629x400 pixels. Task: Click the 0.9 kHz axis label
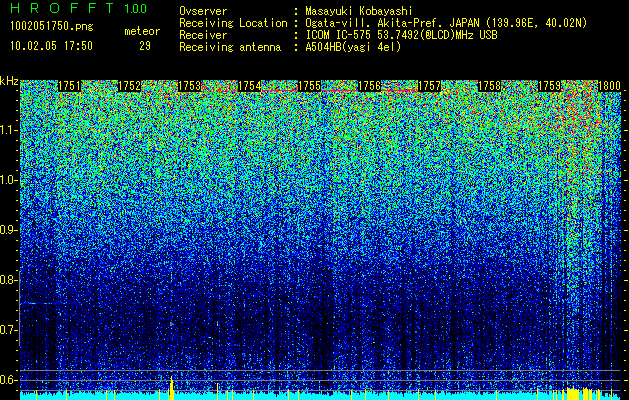[x=8, y=230]
